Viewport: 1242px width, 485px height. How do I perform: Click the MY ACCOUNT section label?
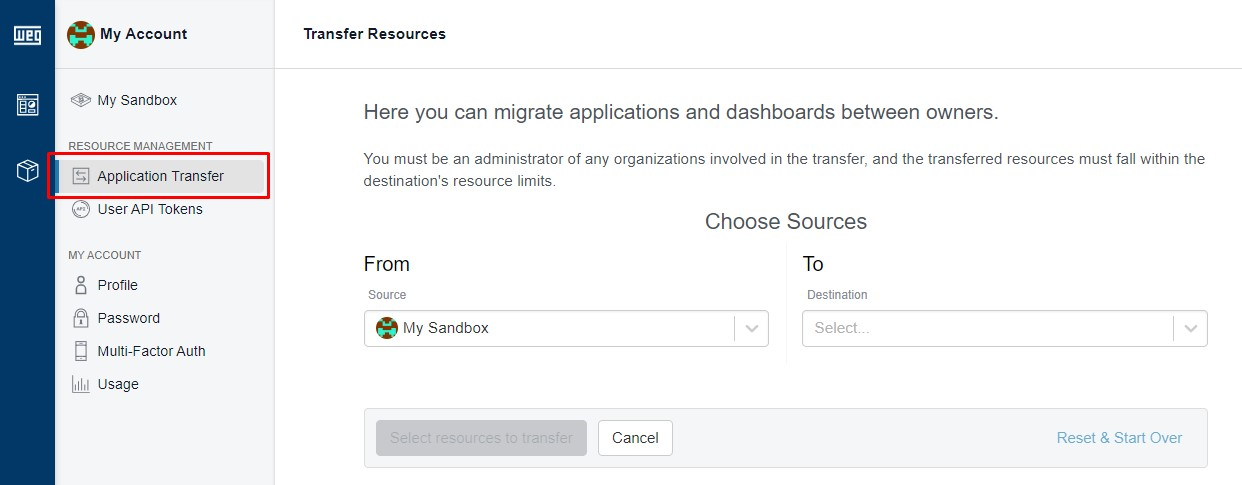pyautogui.click(x=105, y=255)
